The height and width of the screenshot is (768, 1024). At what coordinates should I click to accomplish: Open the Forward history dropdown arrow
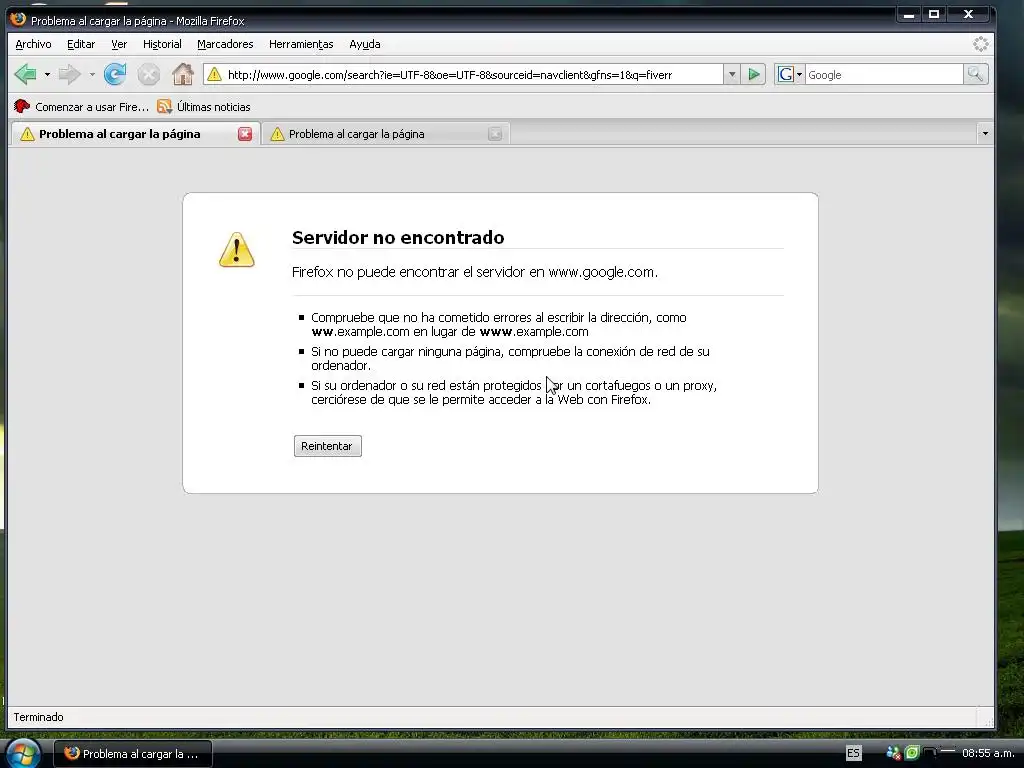coord(92,74)
